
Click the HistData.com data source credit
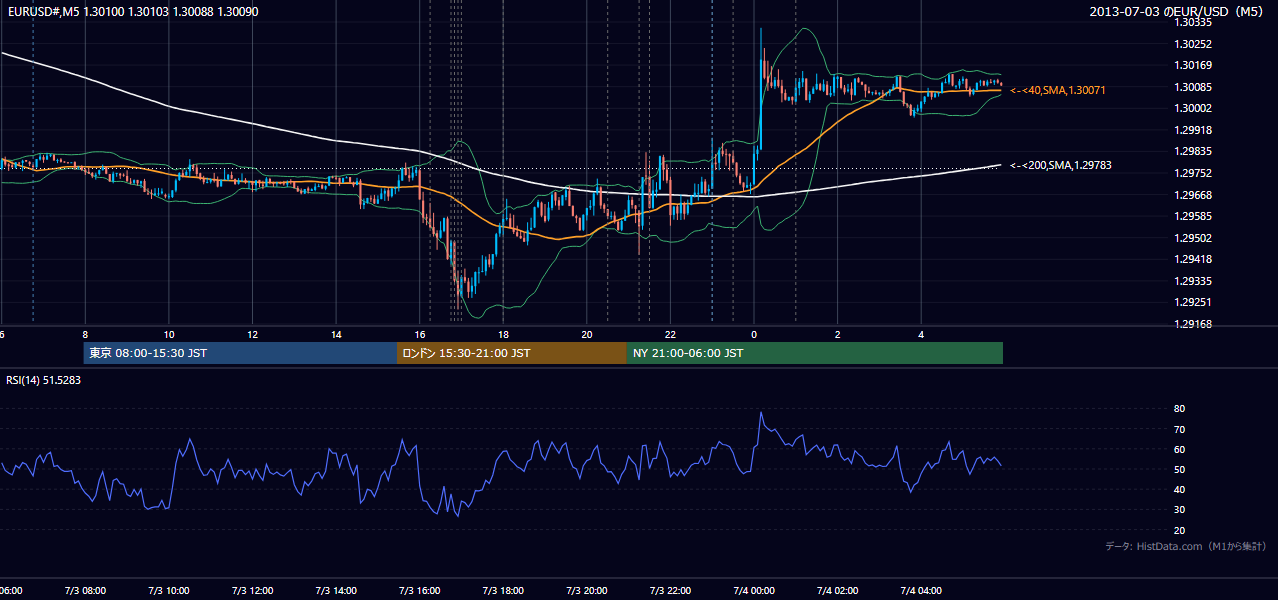[1186, 546]
